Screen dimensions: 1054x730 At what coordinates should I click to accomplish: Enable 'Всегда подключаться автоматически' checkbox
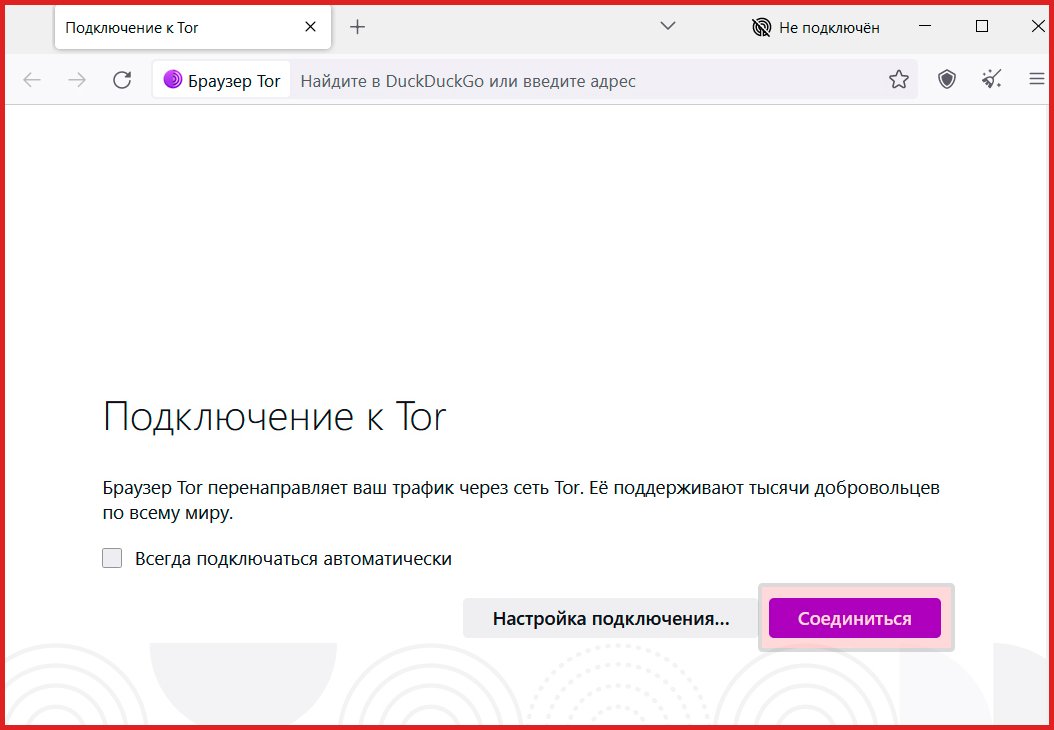112,559
